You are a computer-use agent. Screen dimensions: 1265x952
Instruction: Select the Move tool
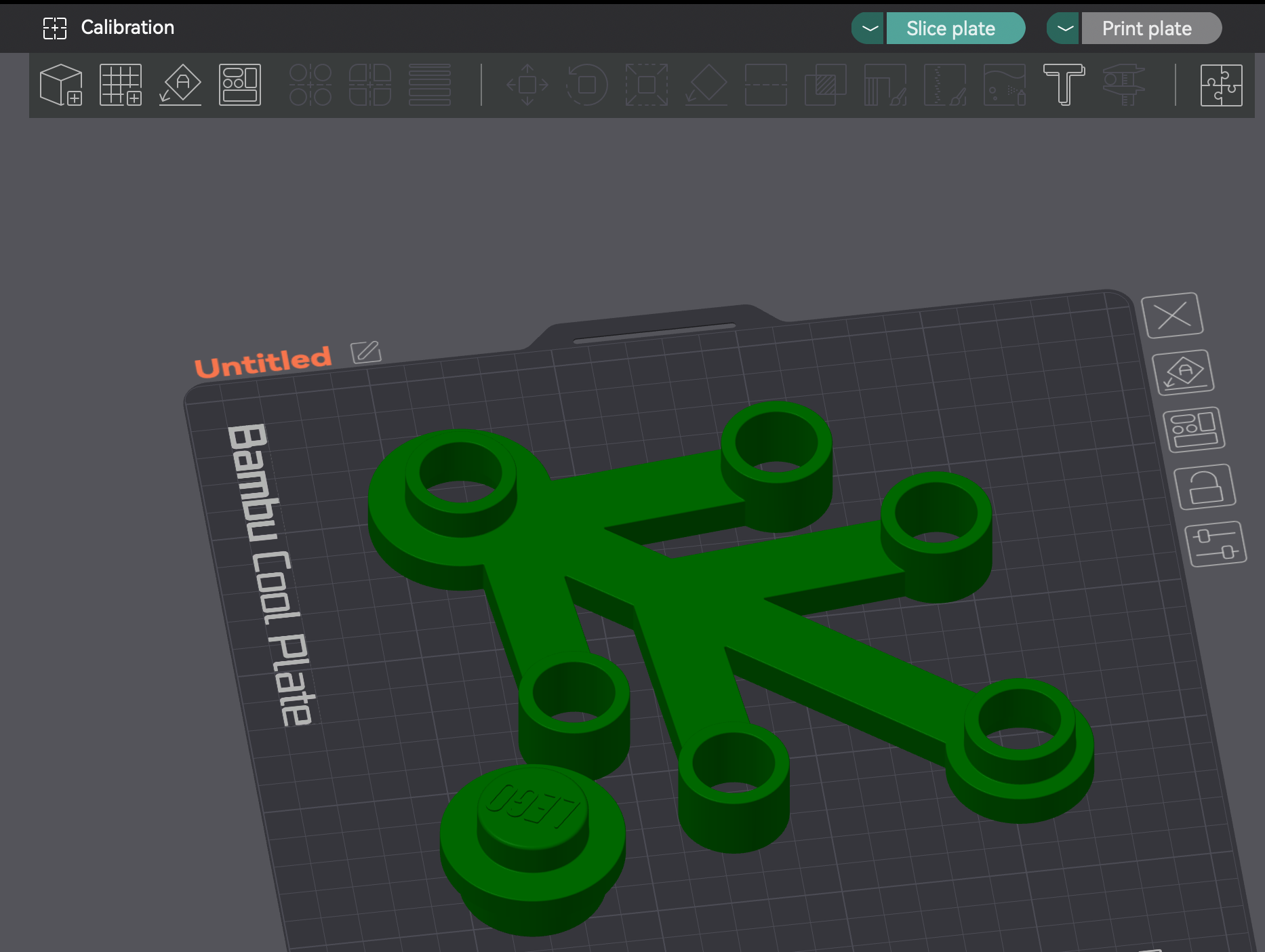tap(527, 85)
